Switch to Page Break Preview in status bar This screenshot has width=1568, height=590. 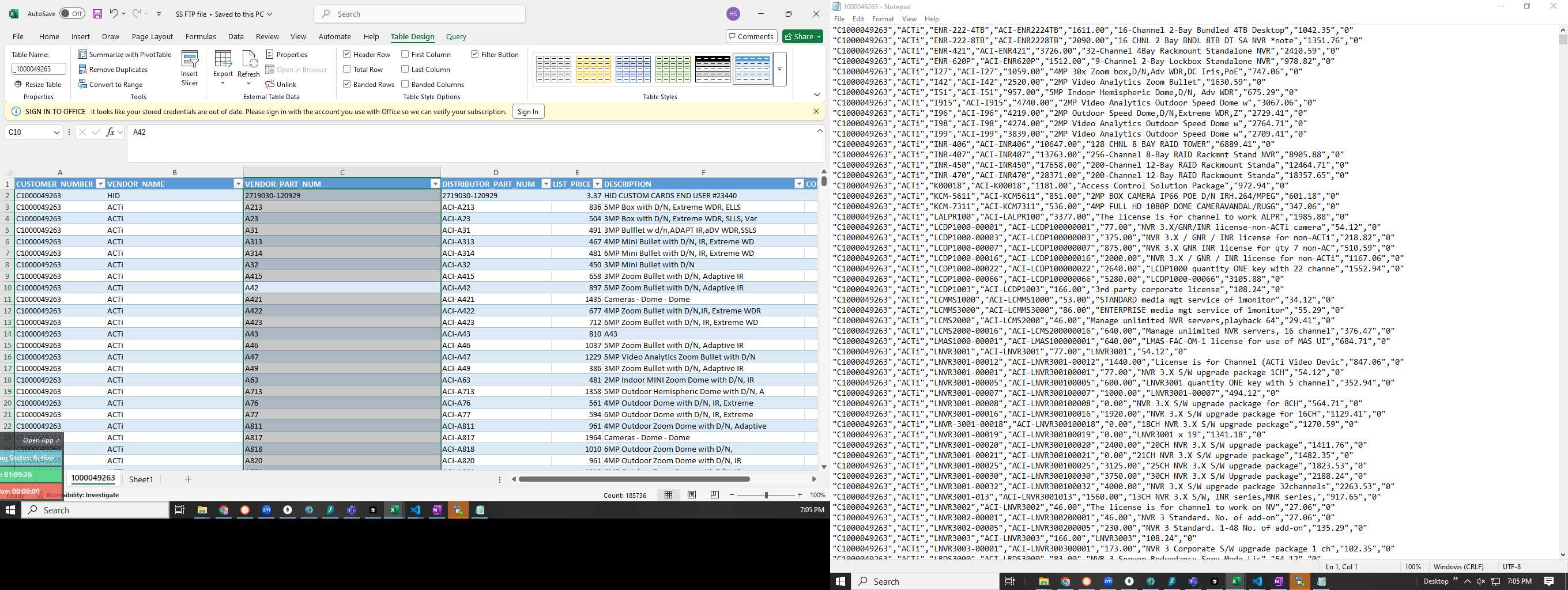pos(715,495)
